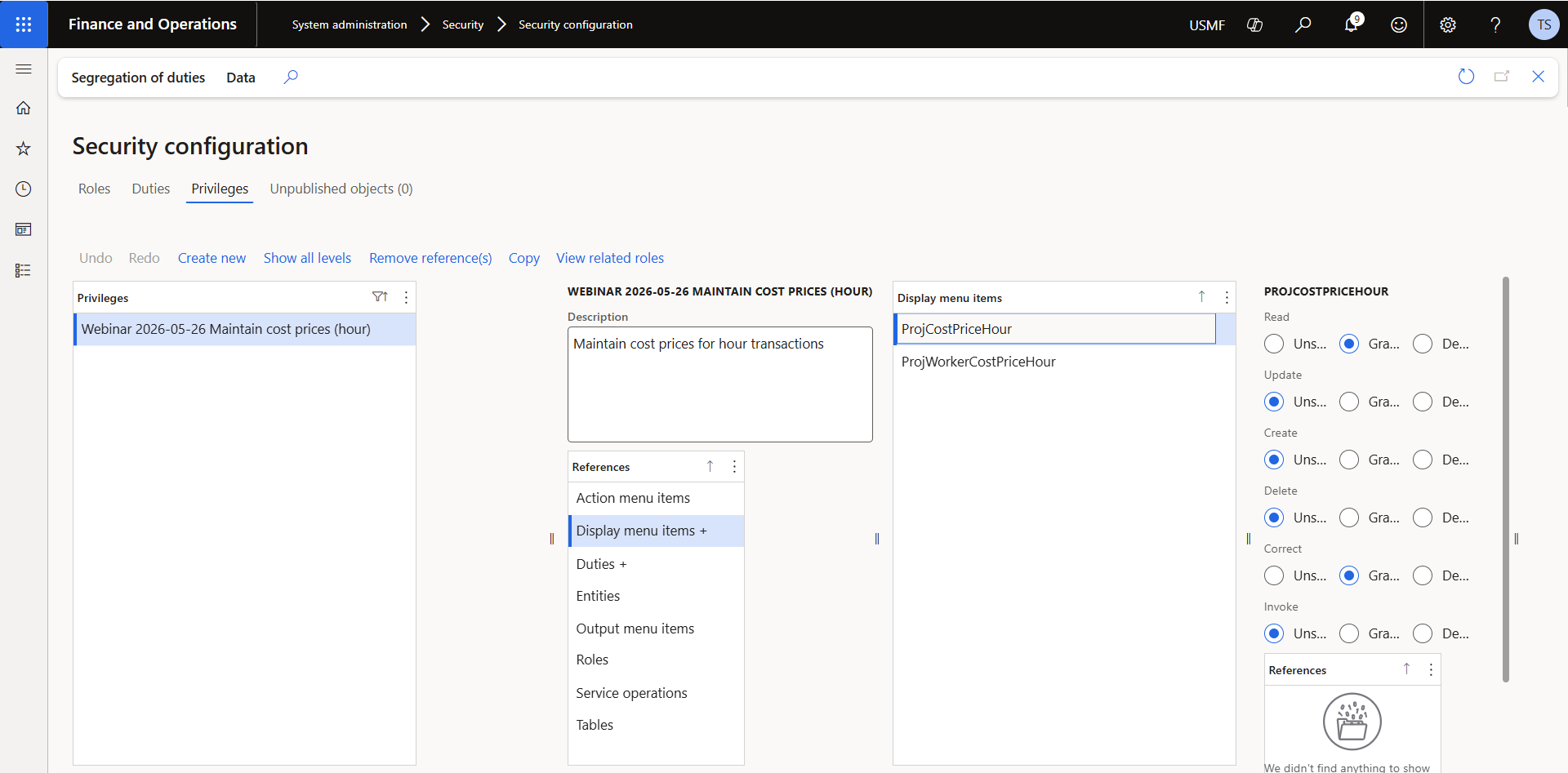Click the Privileges filter-sort icon

click(380, 297)
